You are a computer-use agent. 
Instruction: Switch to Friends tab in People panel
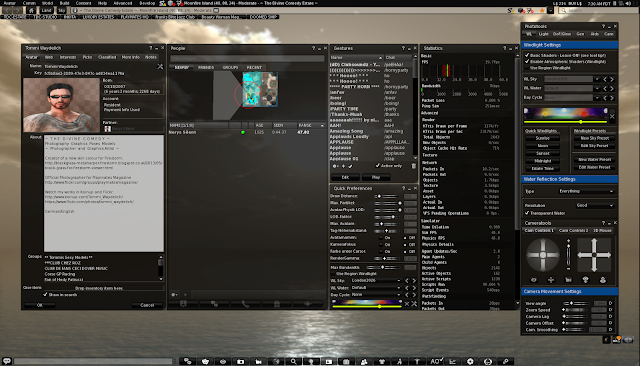(206, 67)
